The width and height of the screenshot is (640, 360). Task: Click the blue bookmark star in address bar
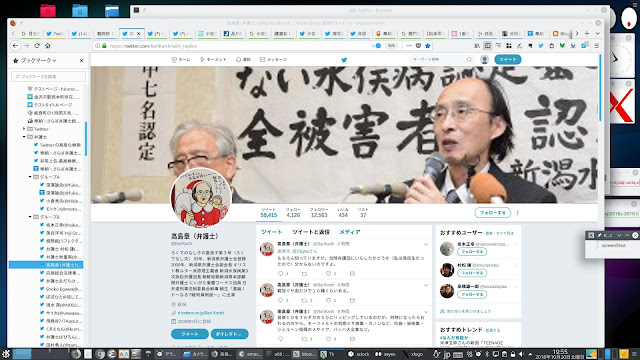point(428,46)
